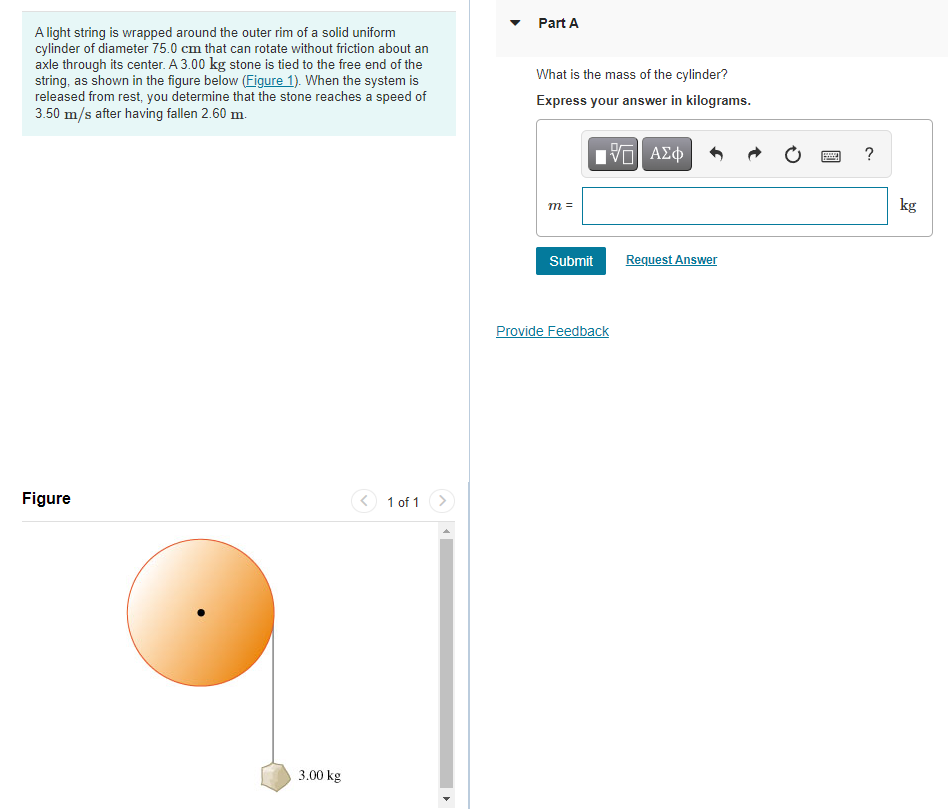Viewport: 948px width, 809px height.
Task: Redo the equation edit
Action: pos(754,154)
